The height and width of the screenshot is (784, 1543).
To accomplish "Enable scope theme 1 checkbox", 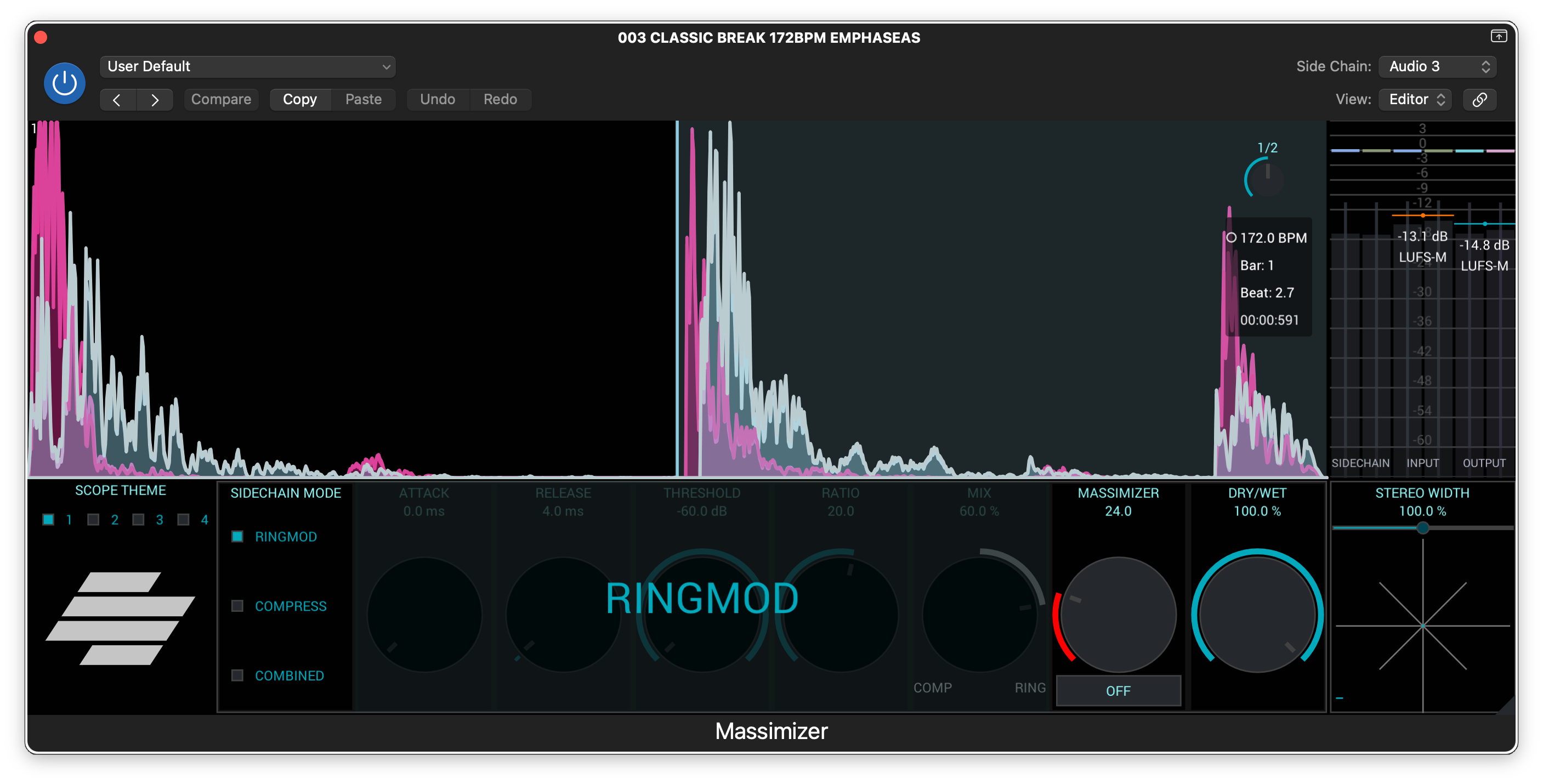I will [x=48, y=519].
